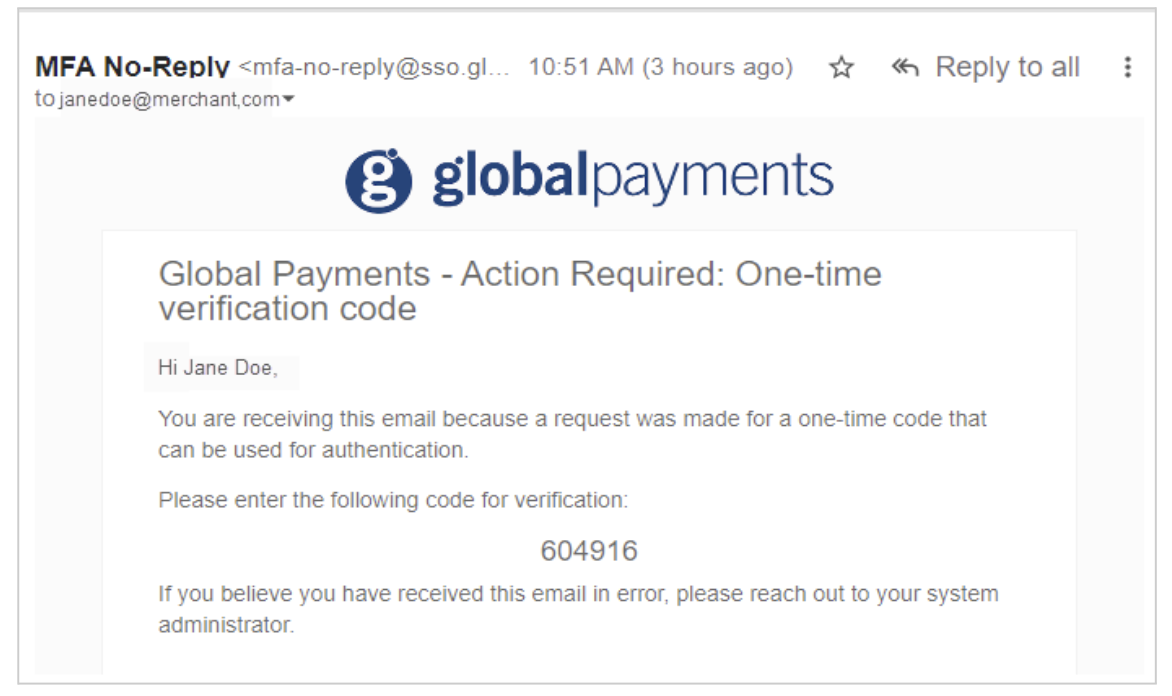Expand recipient details arrow beside janedoe address
1172x696 pixels.
289,100
